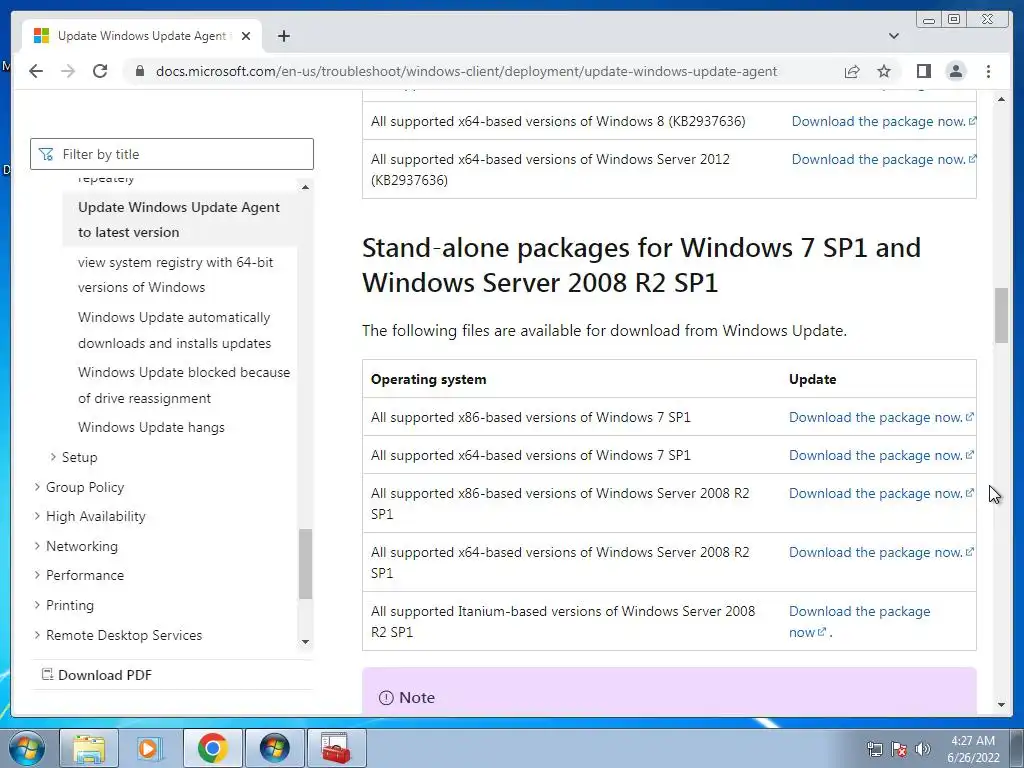This screenshot has width=1024, height=768.
Task: Click the page's vertical scrollbar thumb
Action: coord(1001,315)
